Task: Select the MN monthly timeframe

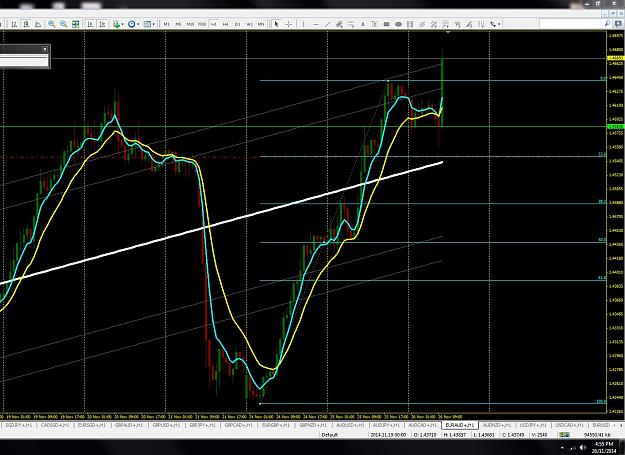Action: point(261,24)
